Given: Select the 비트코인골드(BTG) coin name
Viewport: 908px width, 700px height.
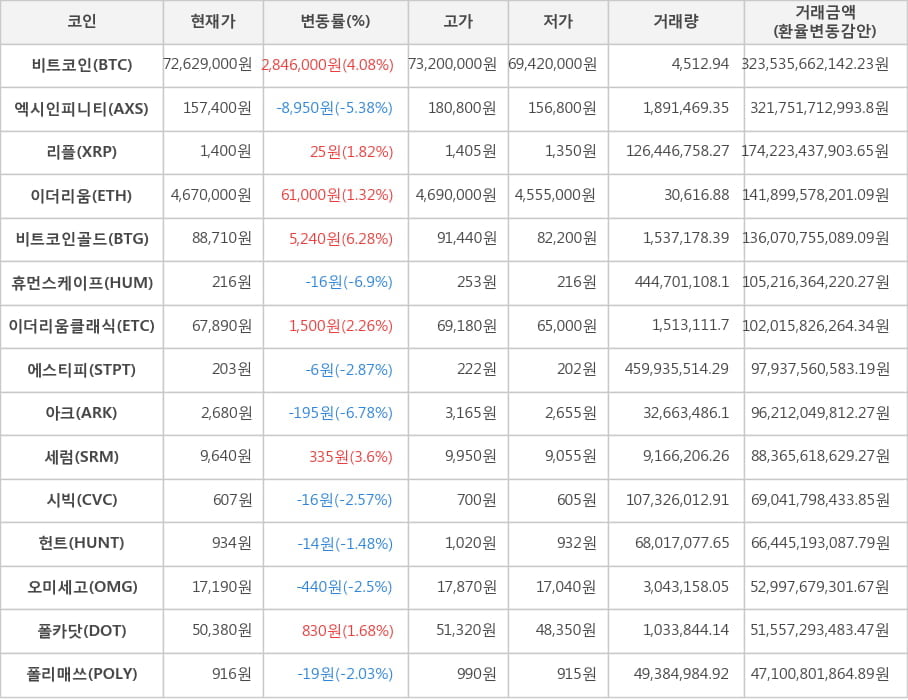Looking at the screenshot, I should click(x=82, y=239).
